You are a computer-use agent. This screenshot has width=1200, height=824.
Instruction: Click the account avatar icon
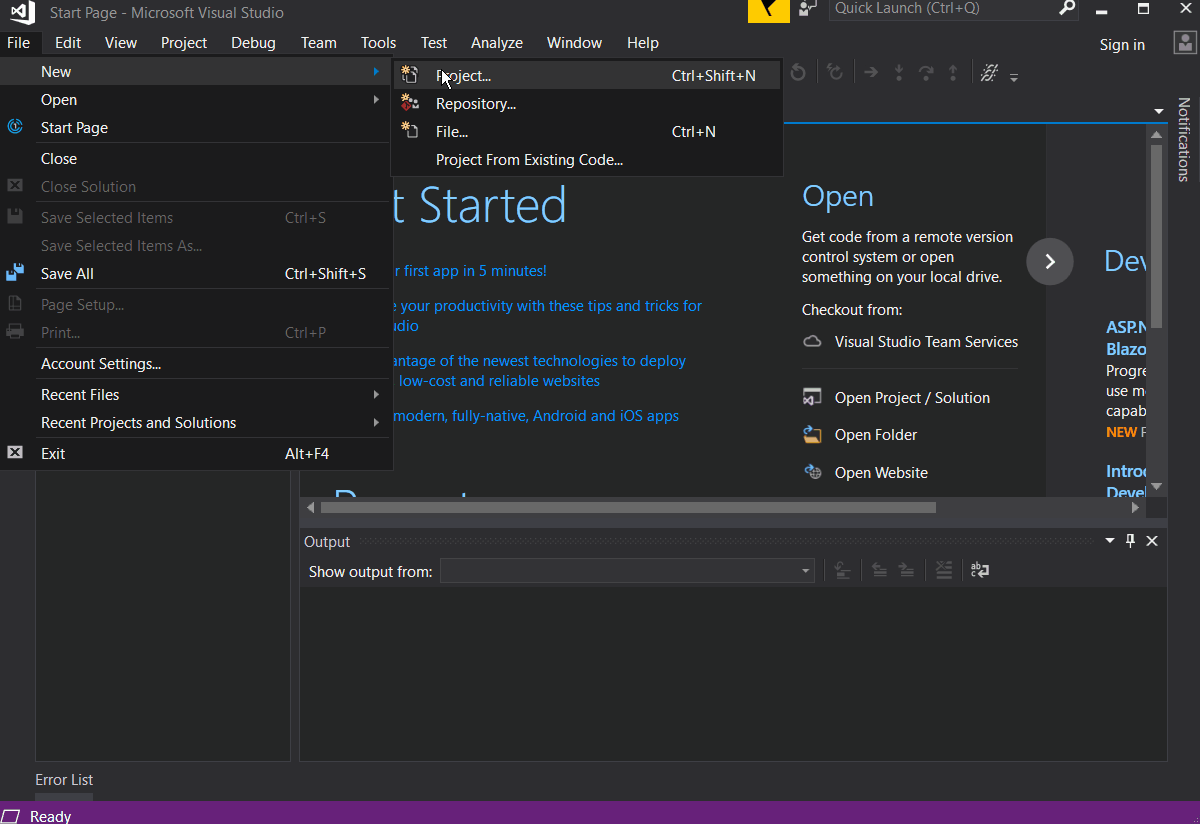click(x=1183, y=42)
